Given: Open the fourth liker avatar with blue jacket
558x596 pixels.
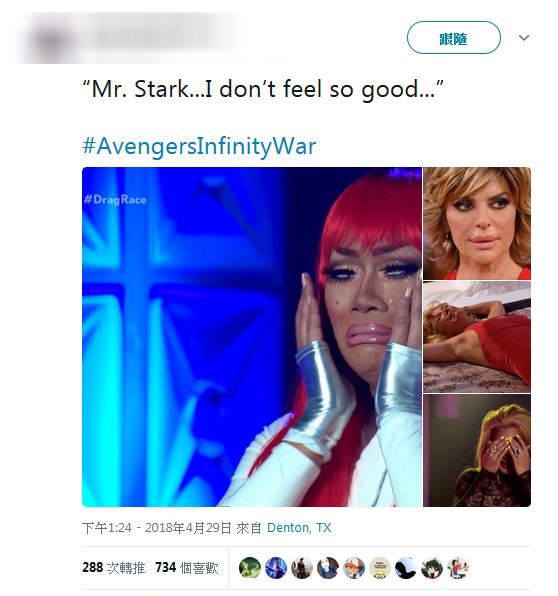Looking at the screenshot, I should click(x=328, y=568).
